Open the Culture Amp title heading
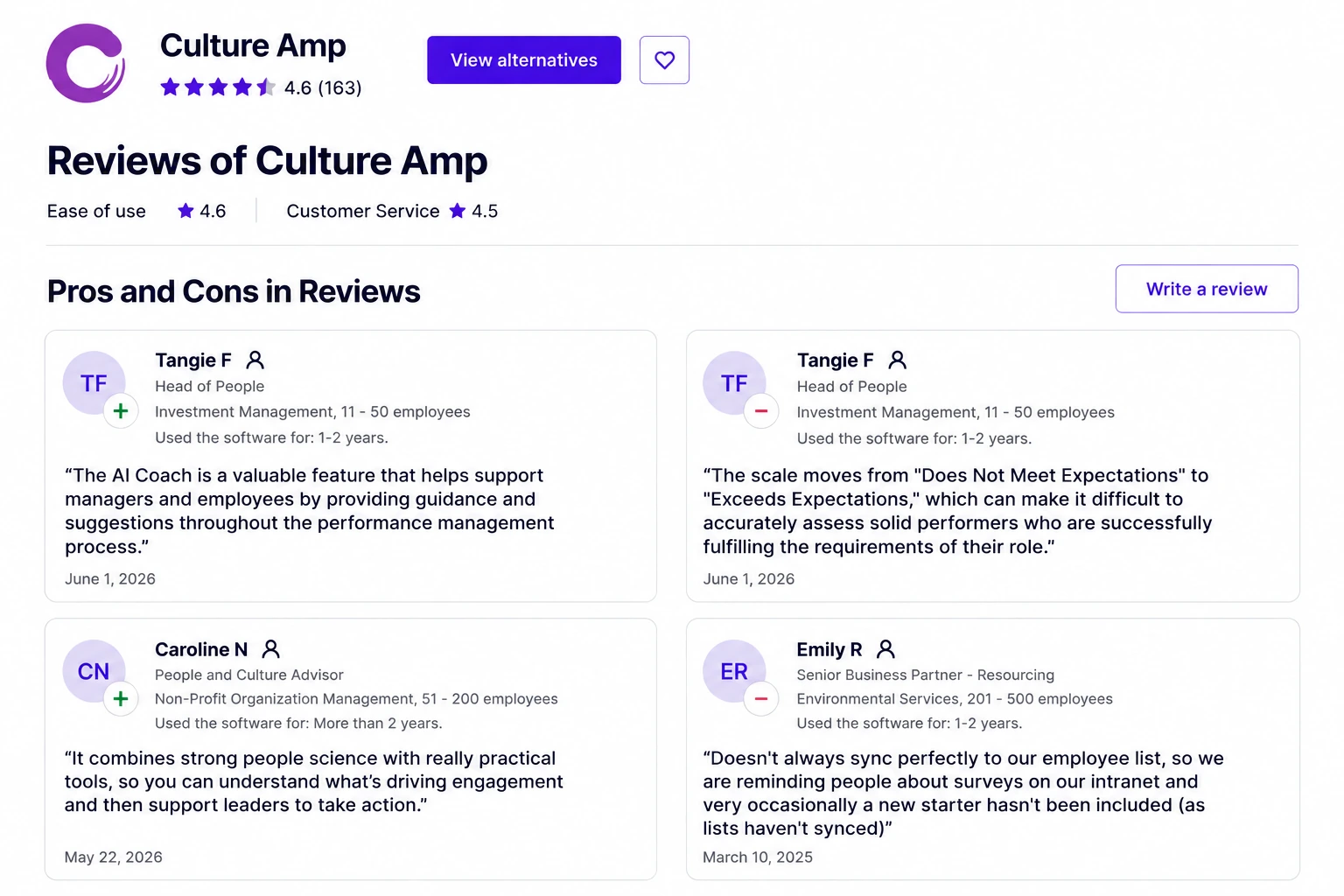The width and height of the screenshot is (1344, 896). point(253,45)
